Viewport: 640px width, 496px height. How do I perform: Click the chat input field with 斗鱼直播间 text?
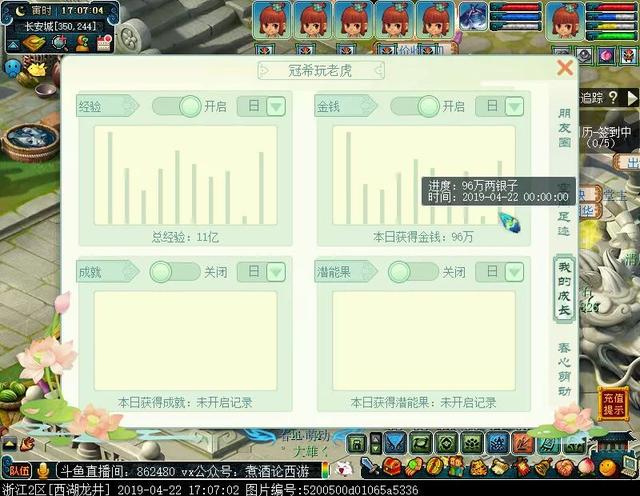tap(189, 472)
